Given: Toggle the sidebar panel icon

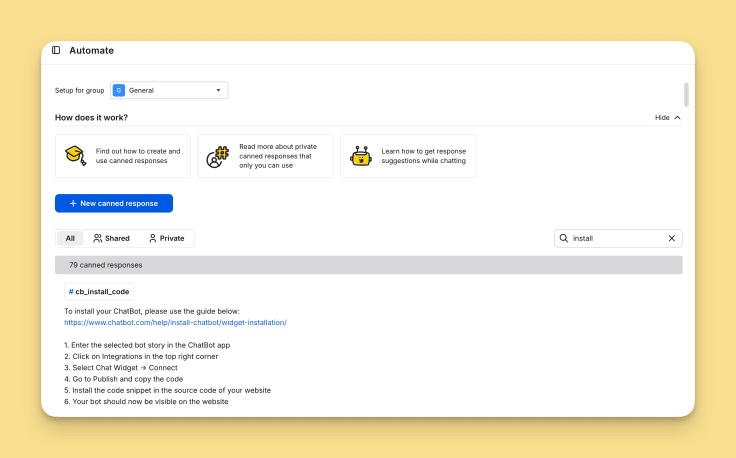Looking at the screenshot, I should coord(56,50).
